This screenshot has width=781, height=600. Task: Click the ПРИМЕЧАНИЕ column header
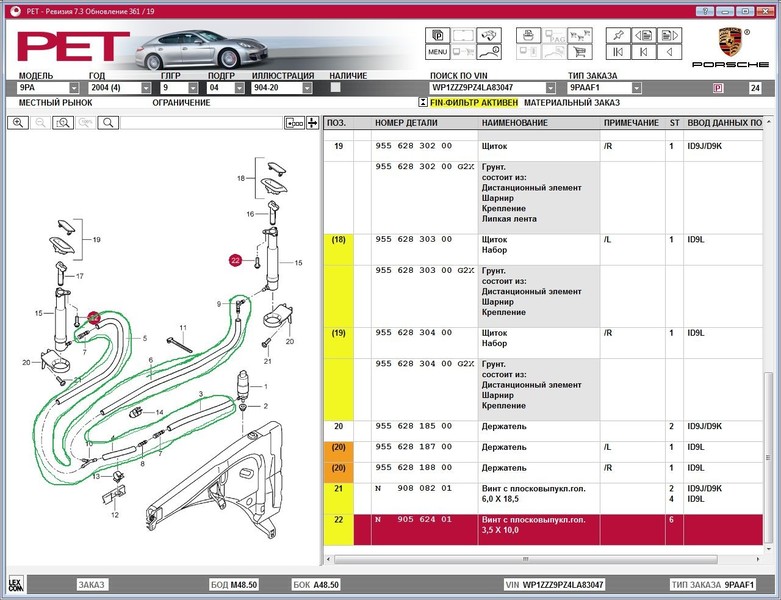tap(631, 122)
